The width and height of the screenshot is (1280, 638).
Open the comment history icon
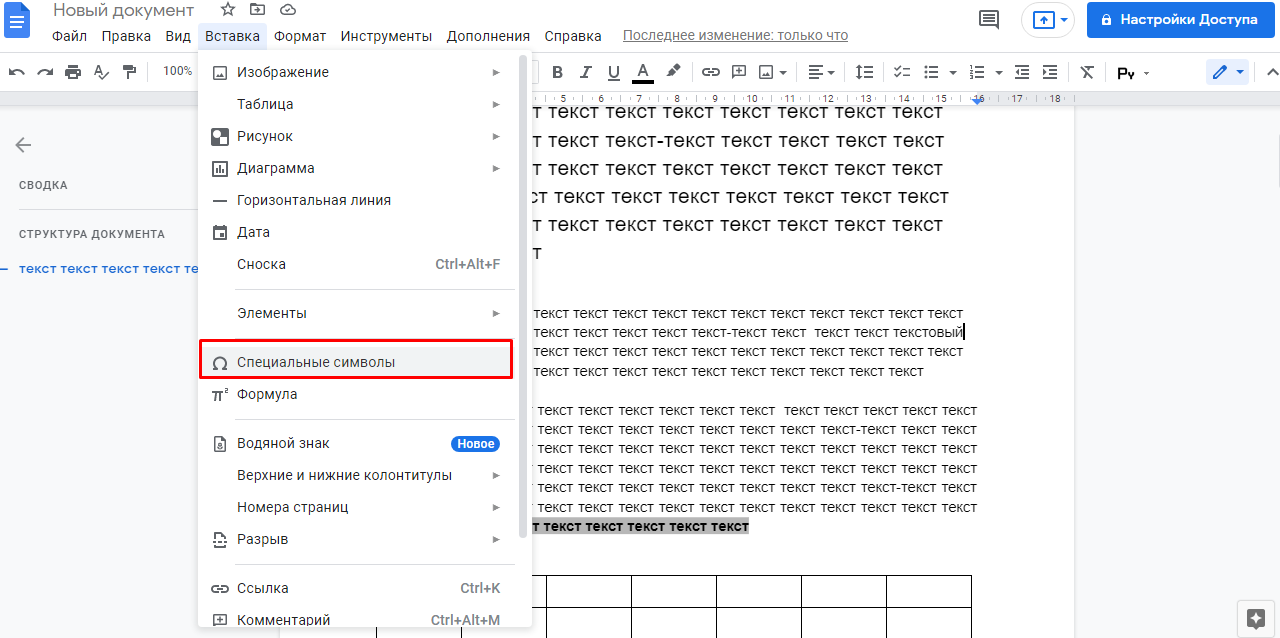click(989, 19)
